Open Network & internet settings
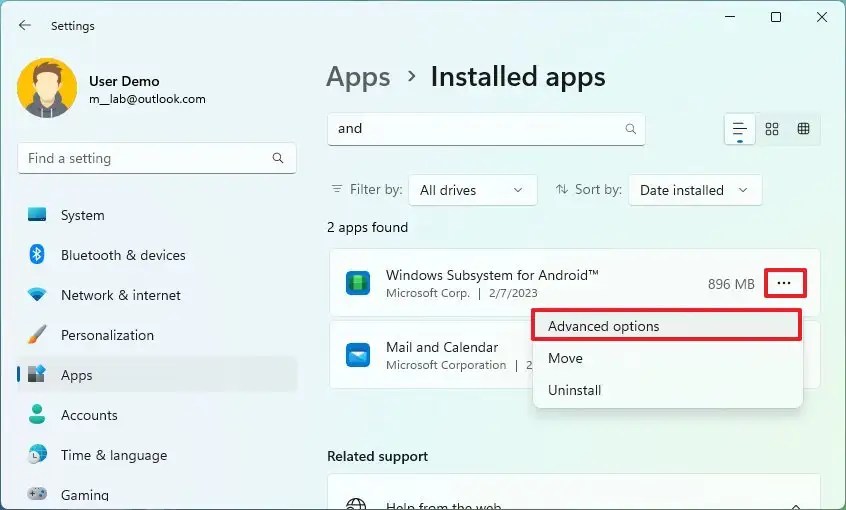This screenshot has width=846, height=510. [157, 295]
